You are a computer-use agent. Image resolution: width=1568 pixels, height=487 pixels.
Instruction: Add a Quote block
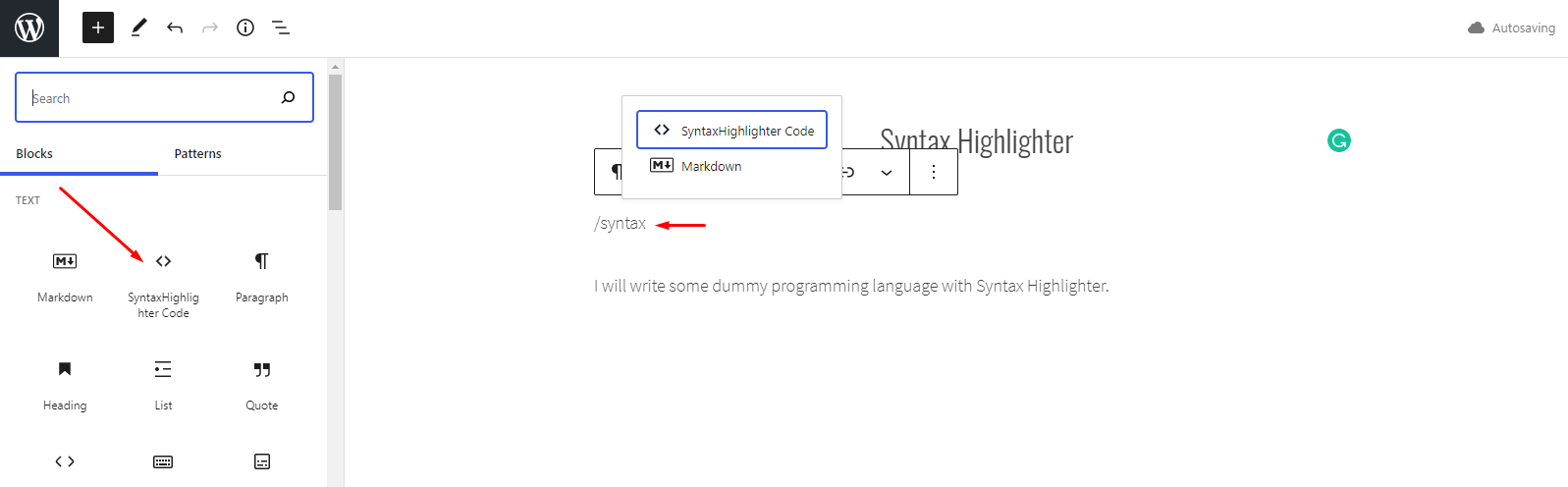[x=262, y=386]
